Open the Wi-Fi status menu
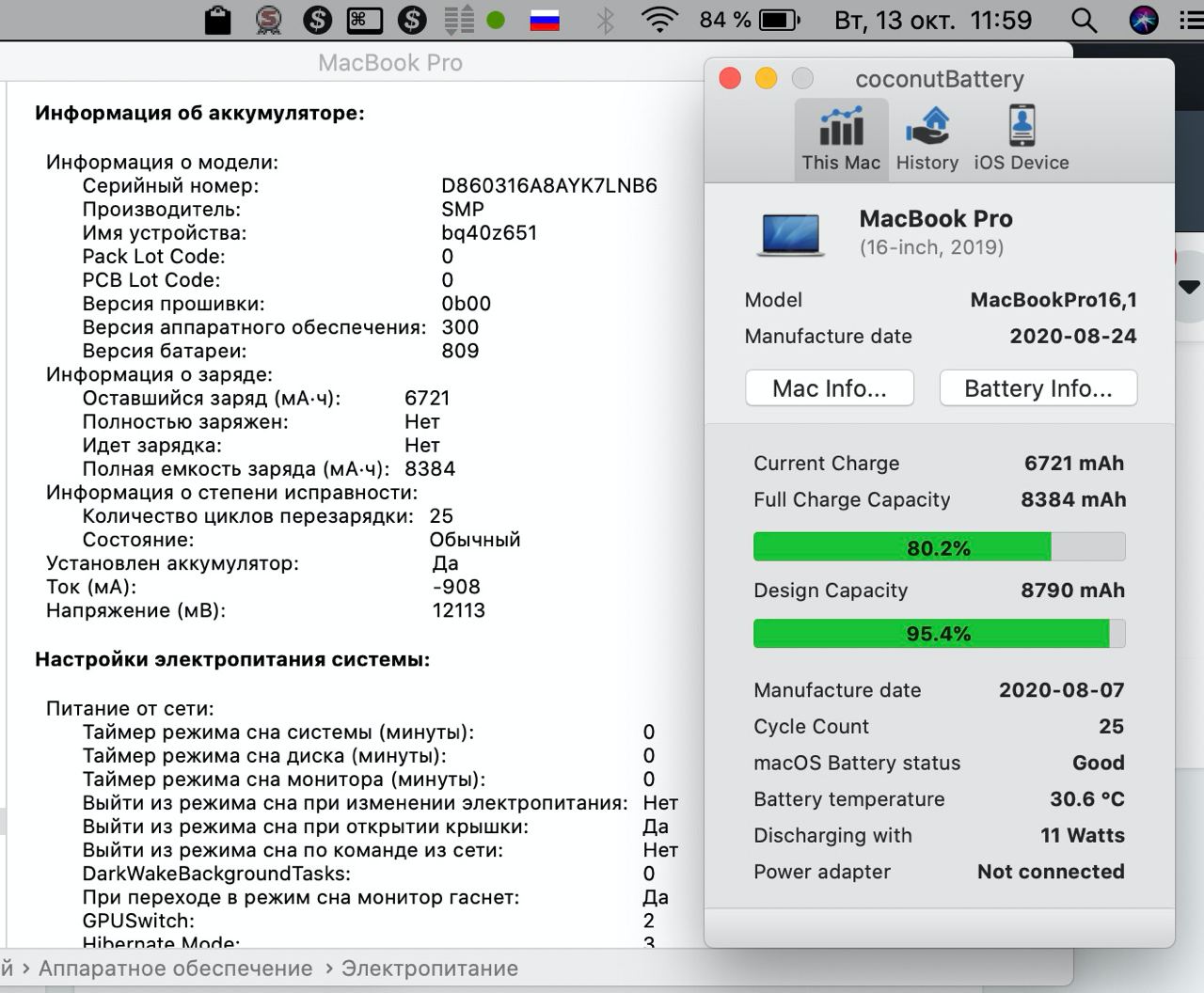This screenshot has height=993, width=1204. [659, 20]
